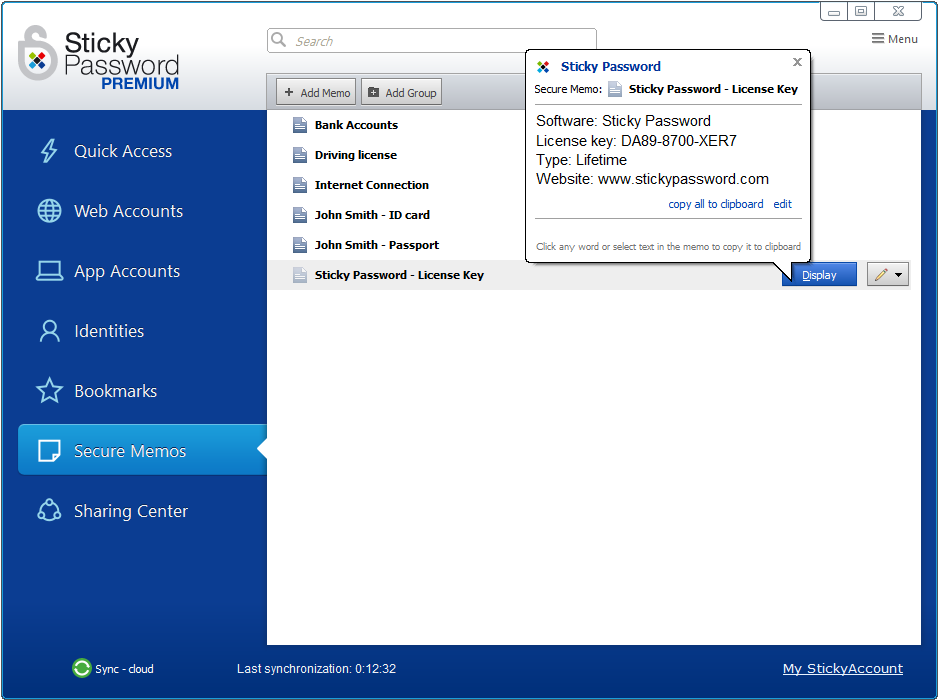This screenshot has height=700, width=938.
Task: Open Identities in the sidebar
Action: pyautogui.click(x=108, y=331)
